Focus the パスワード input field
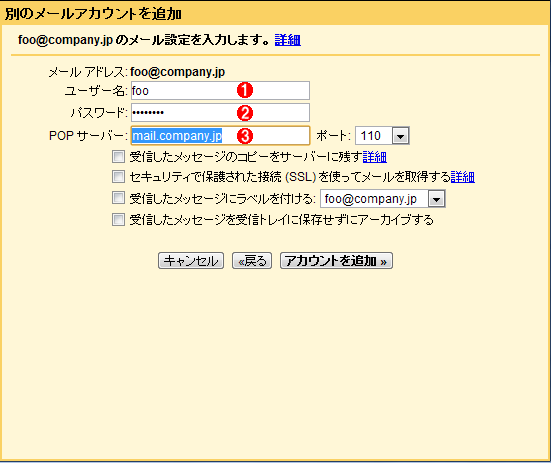551x463 pixels. [220, 113]
